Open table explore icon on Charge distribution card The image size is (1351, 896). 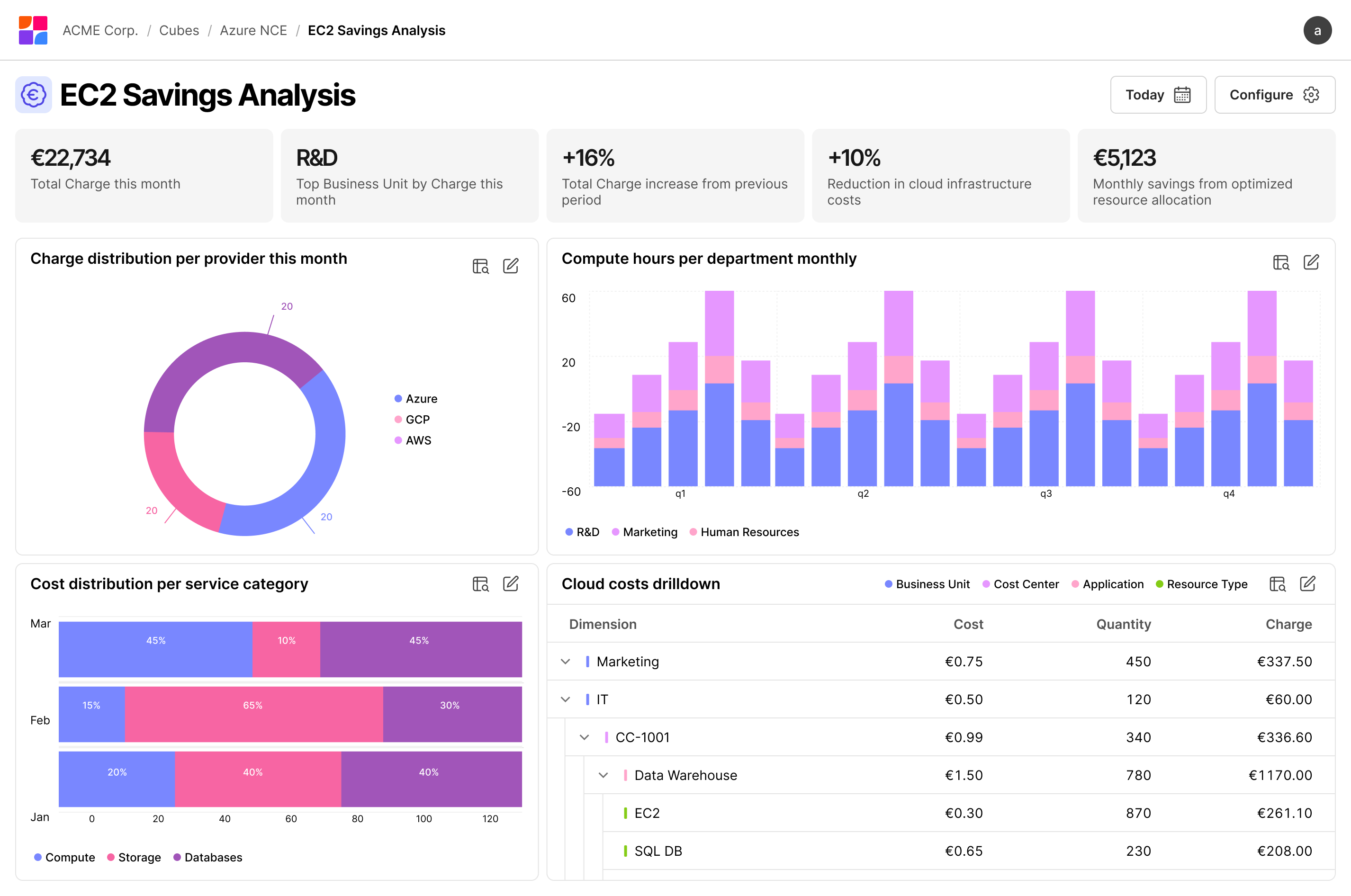pyautogui.click(x=481, y=266)
